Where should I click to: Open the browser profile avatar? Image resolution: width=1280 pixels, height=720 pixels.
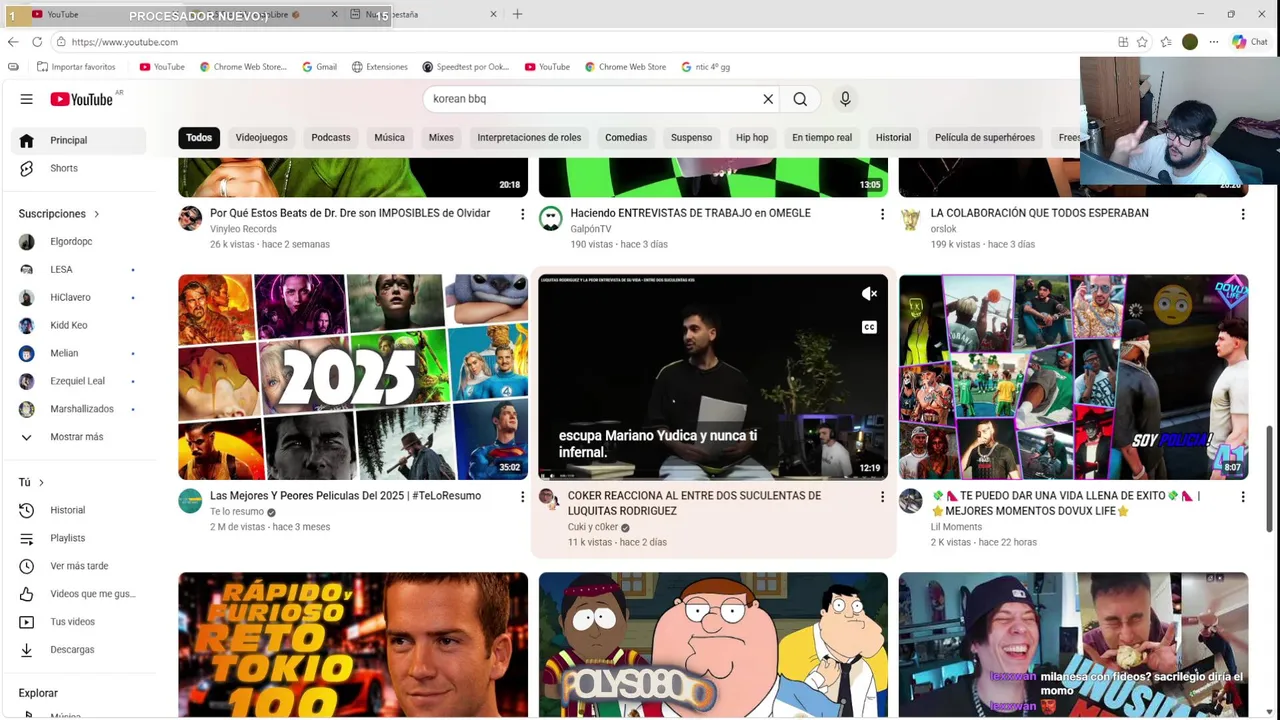pos(1190,42)
